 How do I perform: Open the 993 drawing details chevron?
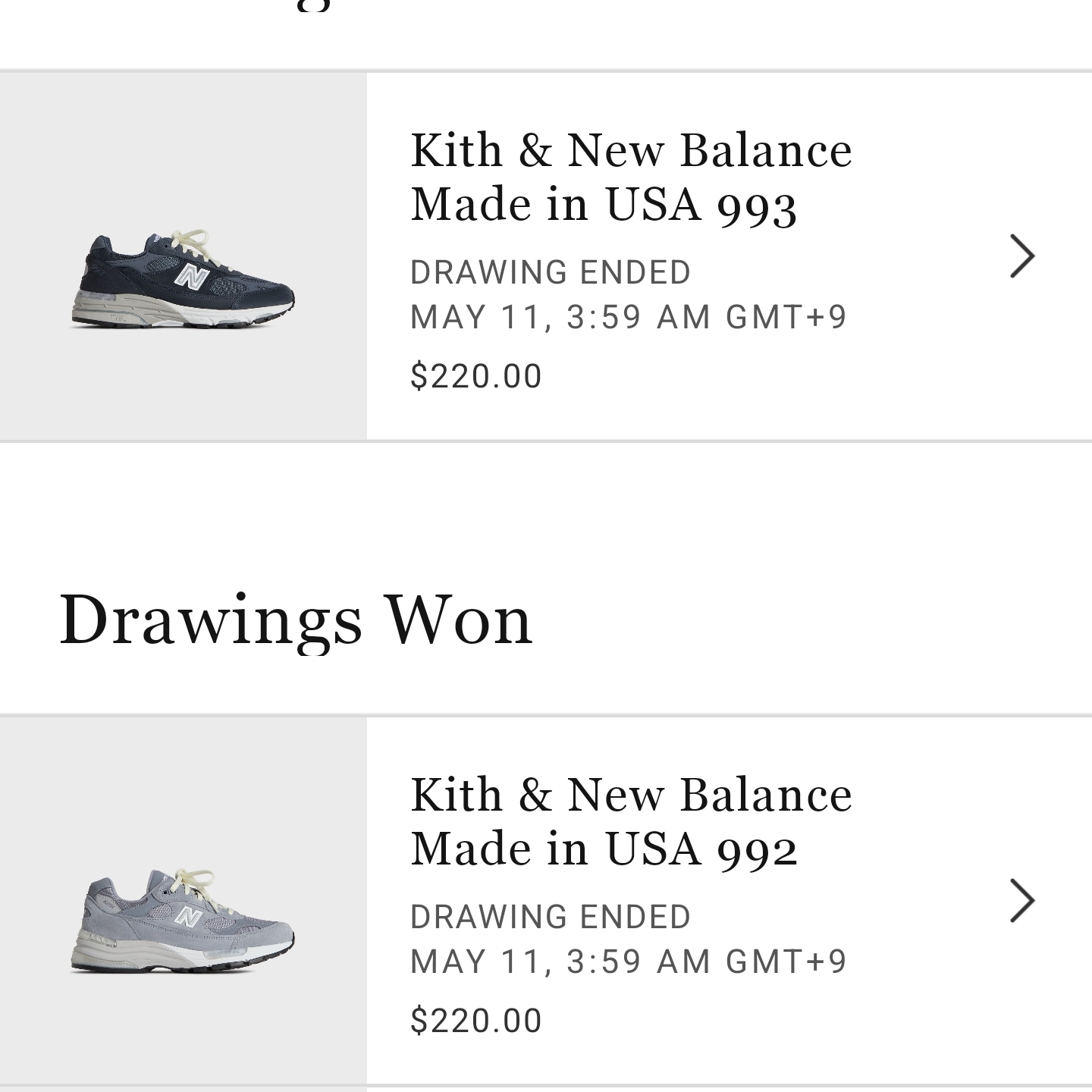[x=1022, y=256]
